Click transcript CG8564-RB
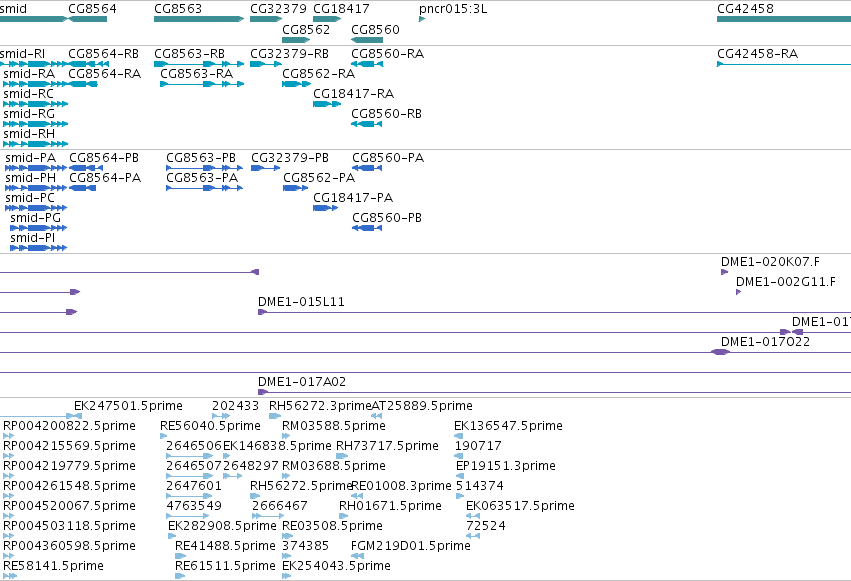This screenshot has width=851, height=581. [x=103, y=54]
